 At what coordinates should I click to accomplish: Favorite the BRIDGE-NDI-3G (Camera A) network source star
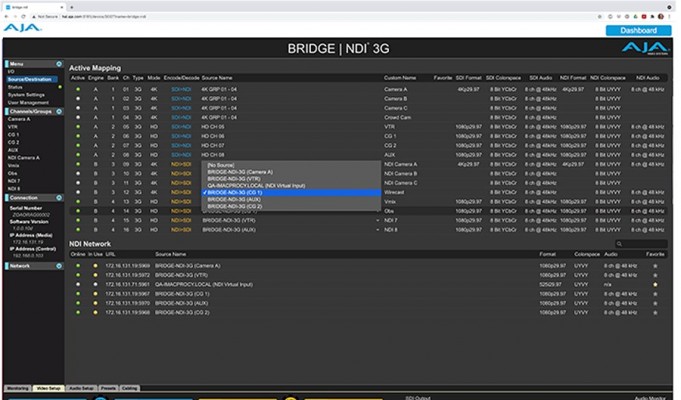[655, 266]
